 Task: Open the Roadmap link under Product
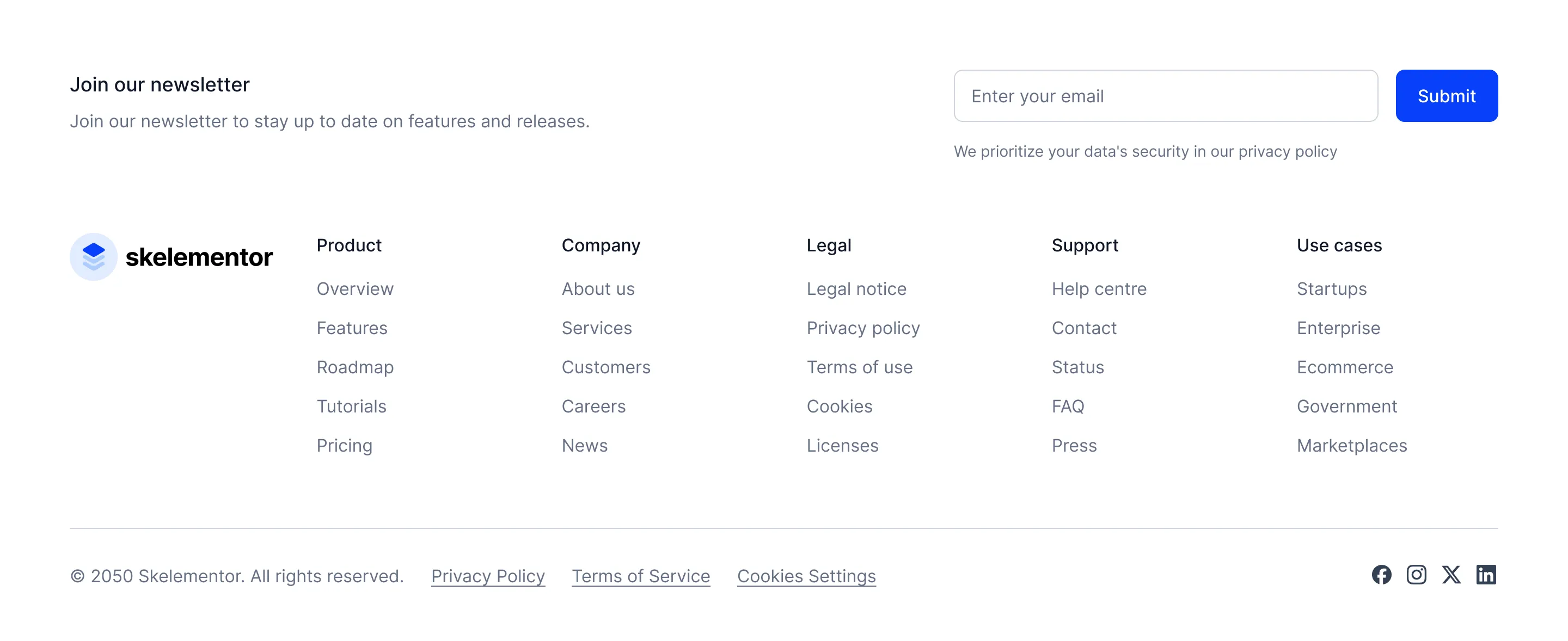355,367
